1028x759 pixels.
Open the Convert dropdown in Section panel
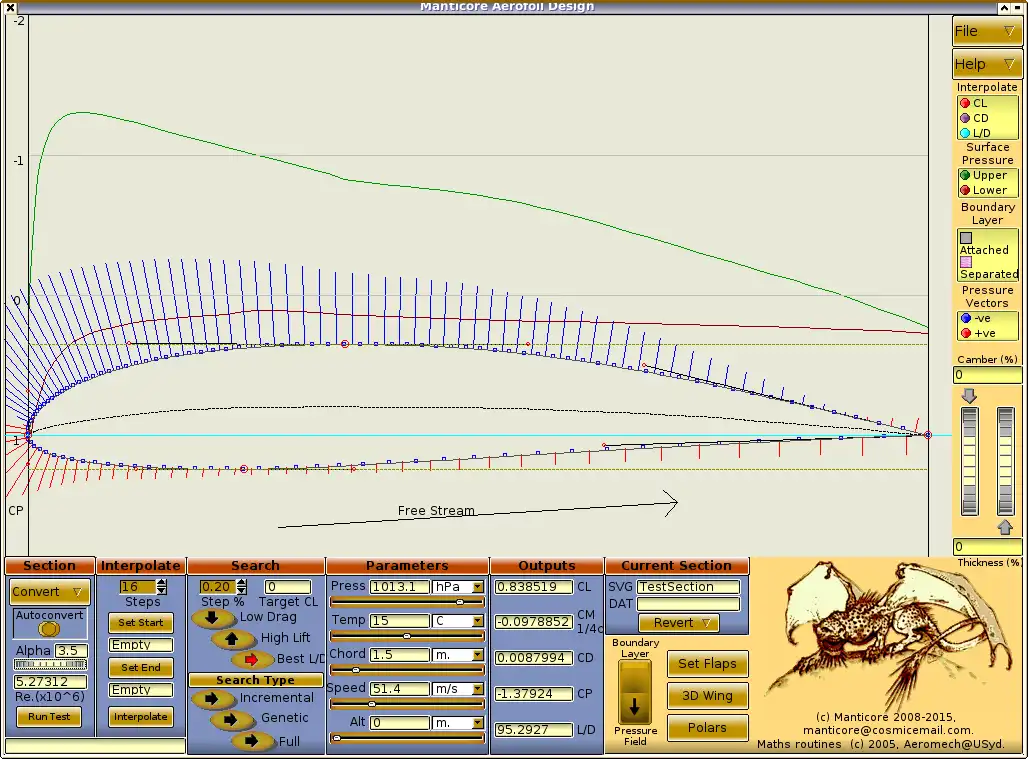click(48, 592)
